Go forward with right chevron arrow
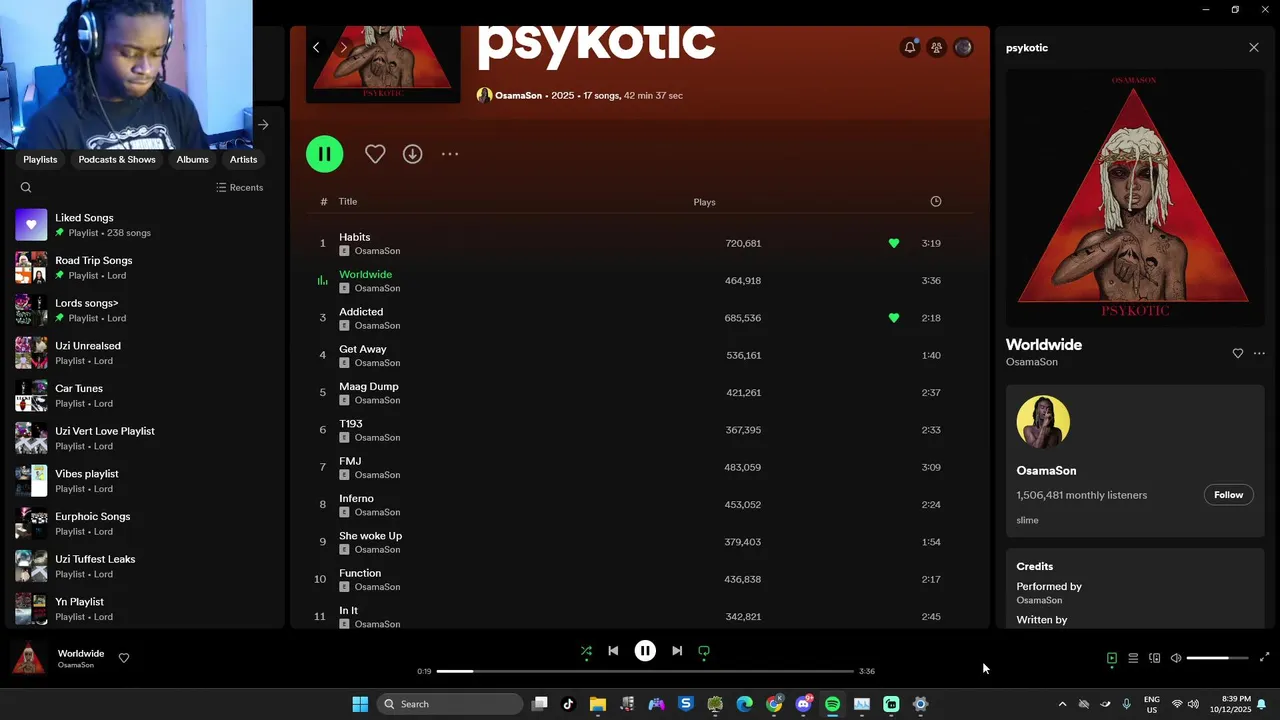The width and height of the screenshot is (1280, 720). [343, 47]
